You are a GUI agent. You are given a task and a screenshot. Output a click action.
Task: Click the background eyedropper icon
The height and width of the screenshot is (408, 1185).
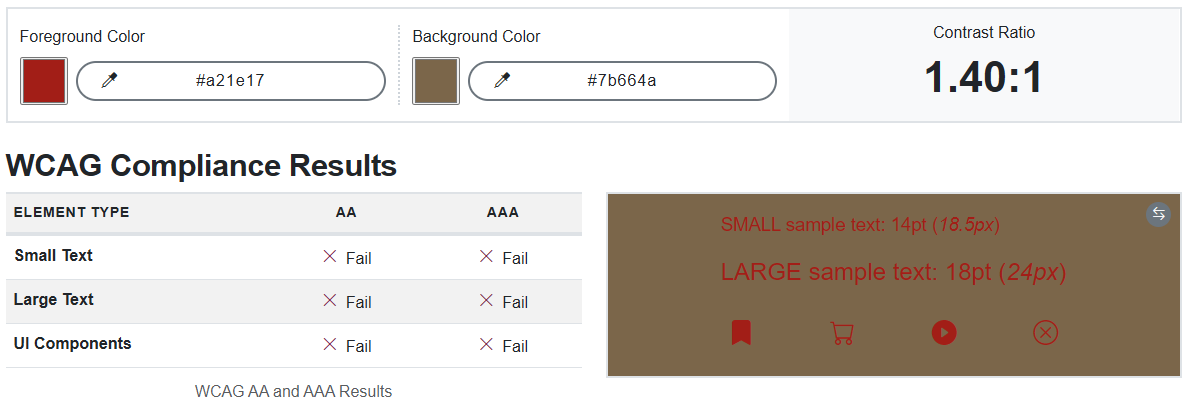pyautogui.click(x=502, y=81)
